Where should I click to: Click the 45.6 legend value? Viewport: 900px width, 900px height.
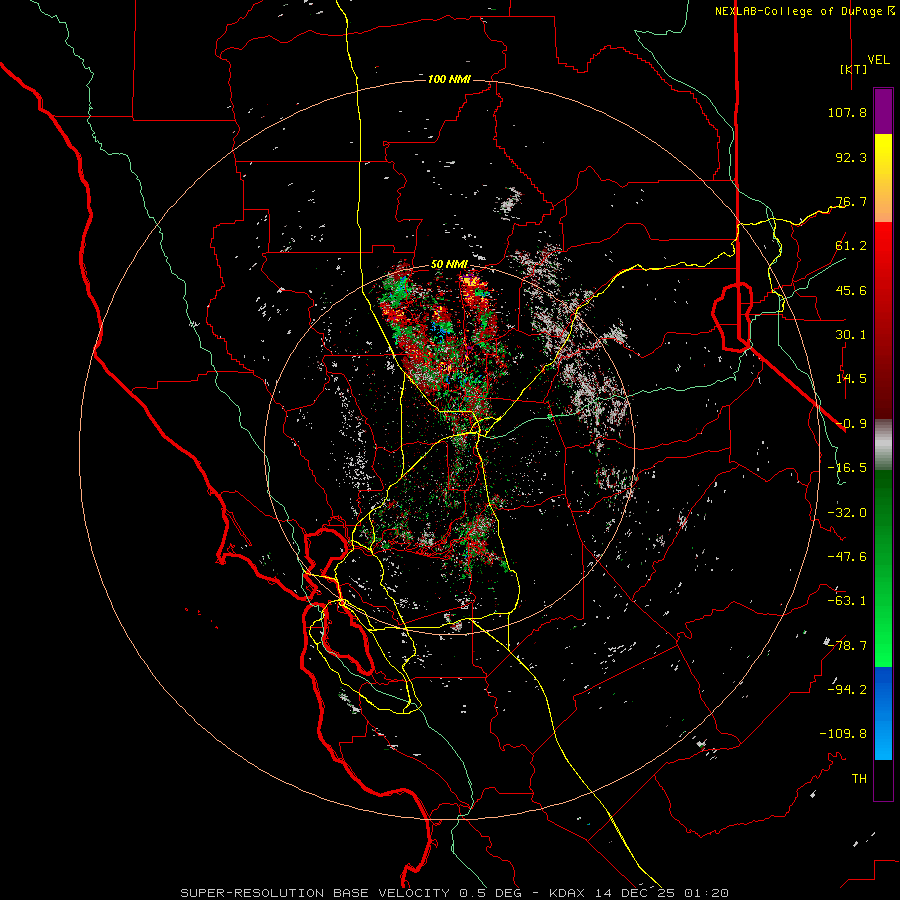coord(851,290)
